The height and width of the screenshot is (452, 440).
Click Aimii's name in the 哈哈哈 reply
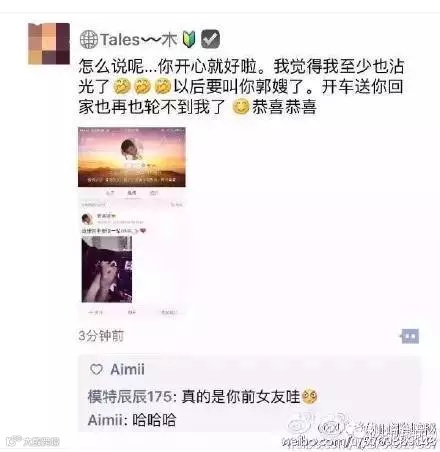[x=105, y=420]
